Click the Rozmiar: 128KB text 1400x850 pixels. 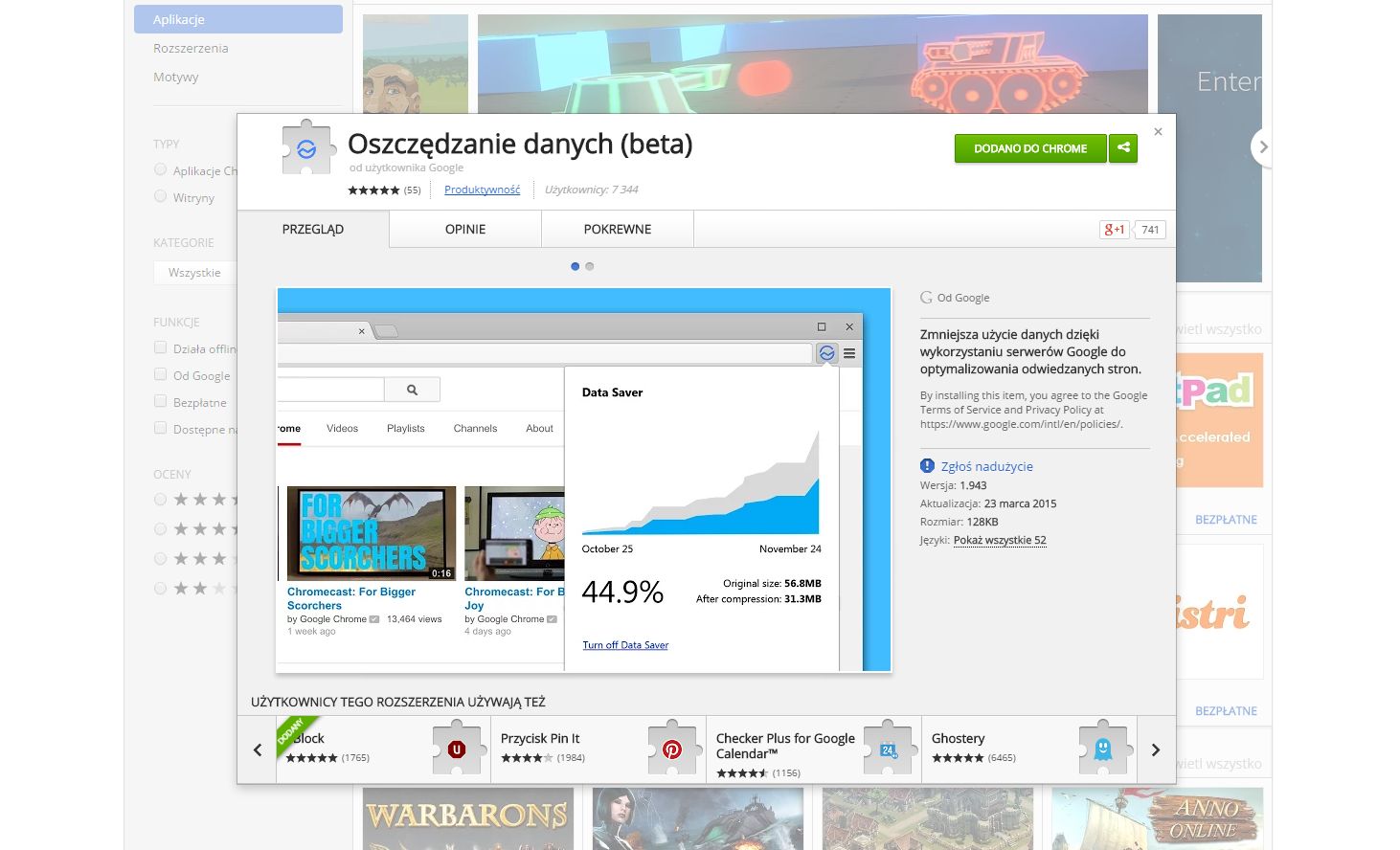(x=960, y=522)
